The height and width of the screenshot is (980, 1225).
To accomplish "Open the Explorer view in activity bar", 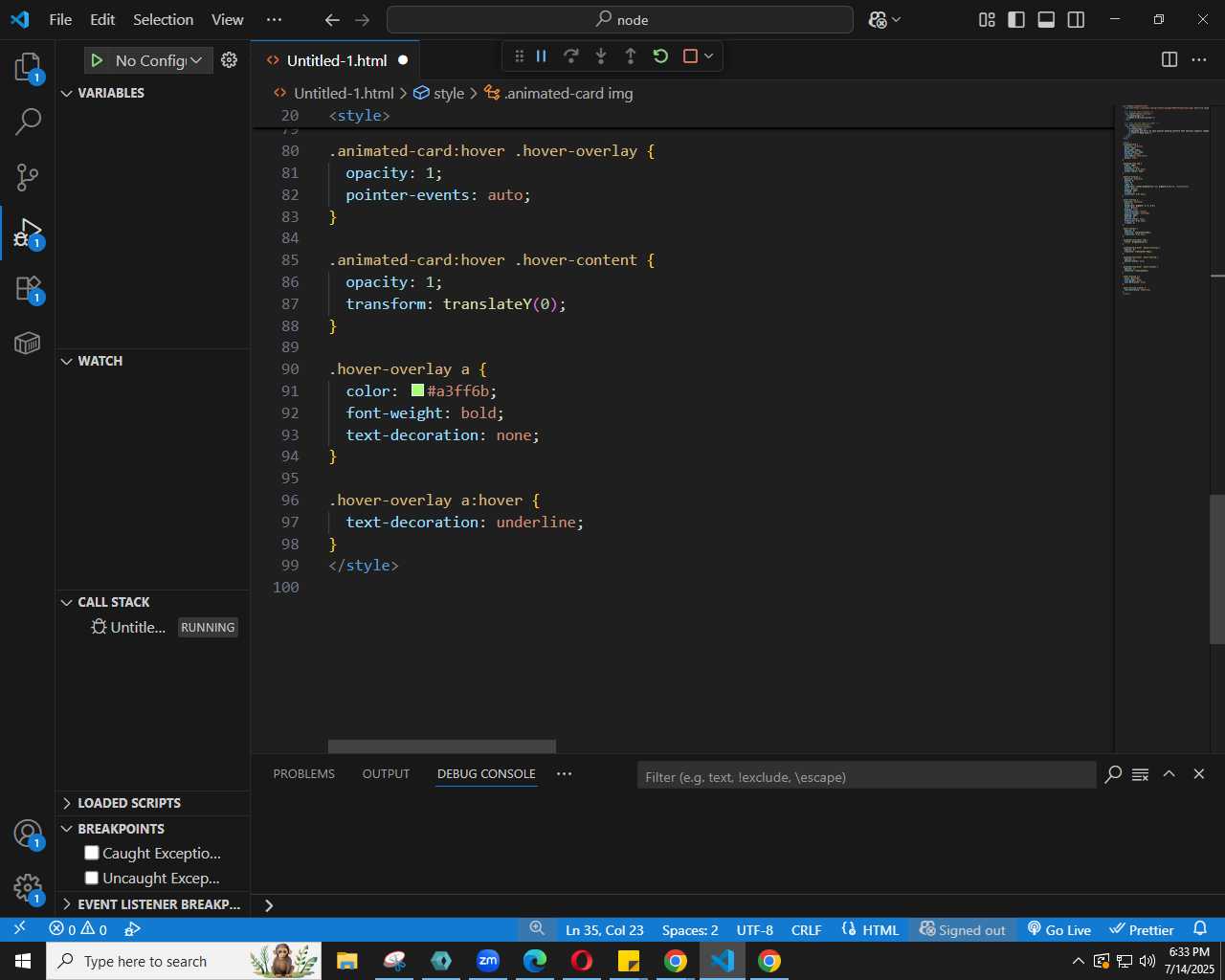I will coord(28,67).
